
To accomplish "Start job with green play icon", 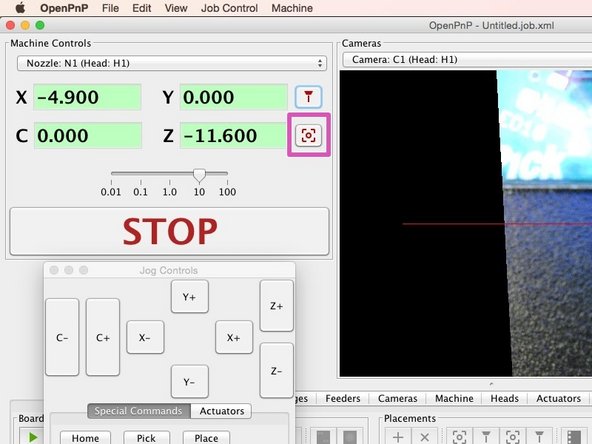I will 33,437.
